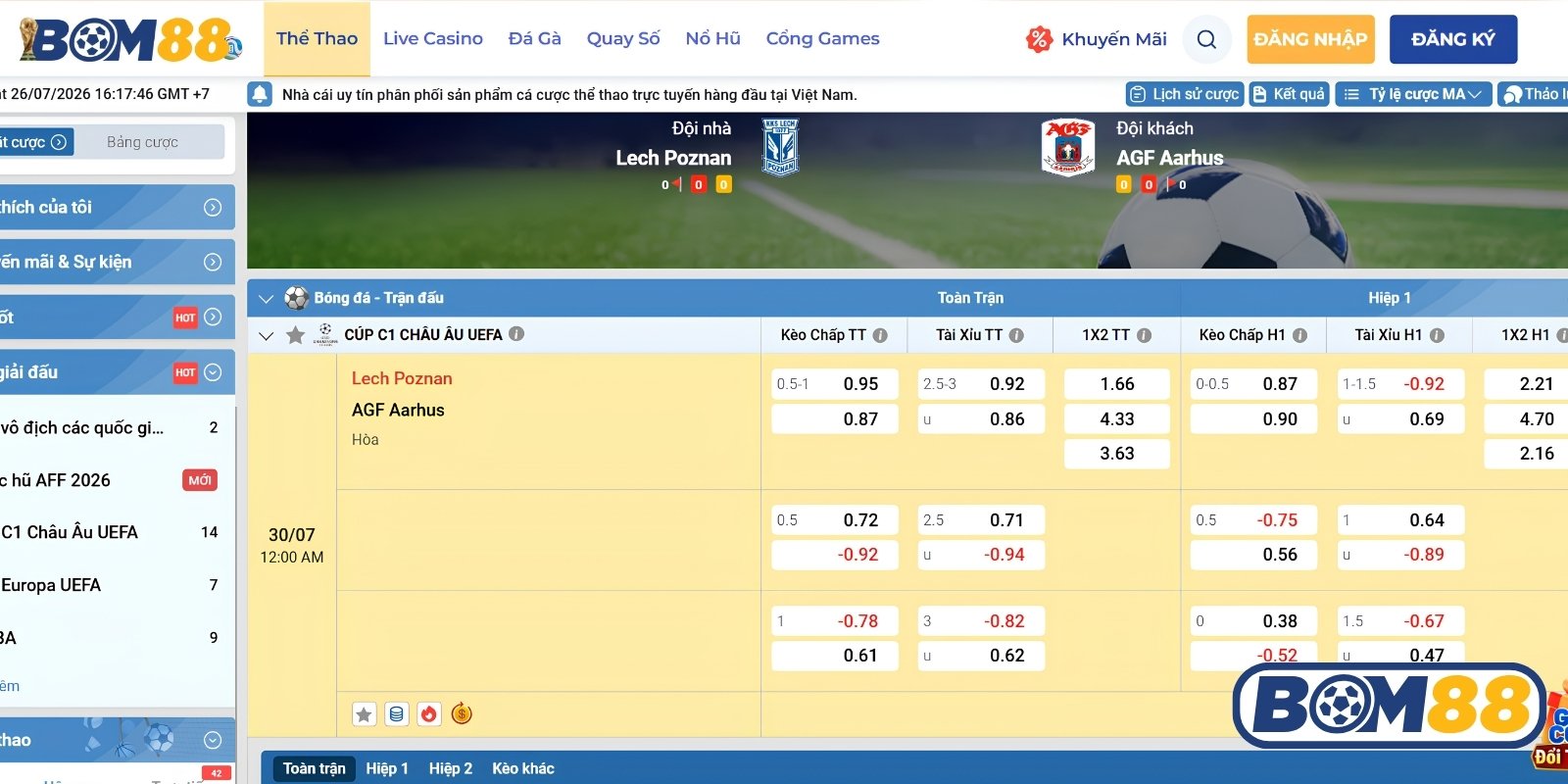Expand the sidebar favorites panel arrow
The image size is (1568, 784).
(213, 208)
